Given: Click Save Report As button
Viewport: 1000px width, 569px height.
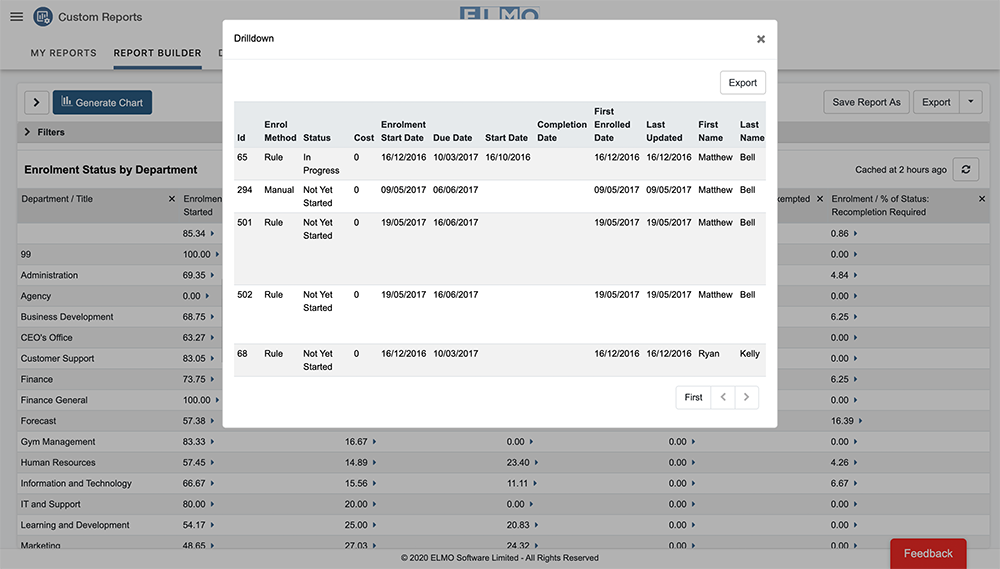Looking at the screenshot, I should [866, 102].
